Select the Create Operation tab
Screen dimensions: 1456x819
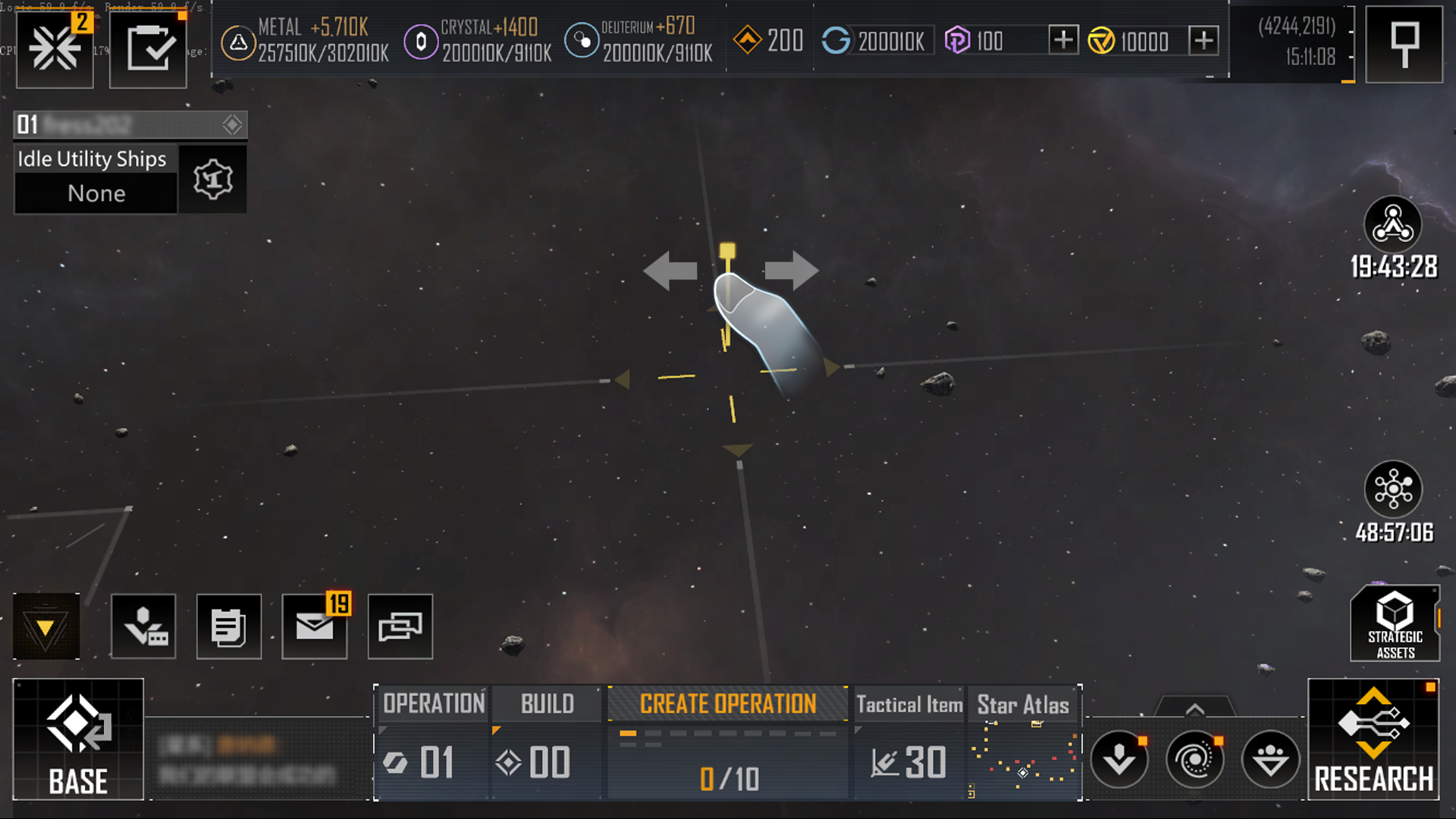pos(728,704)
